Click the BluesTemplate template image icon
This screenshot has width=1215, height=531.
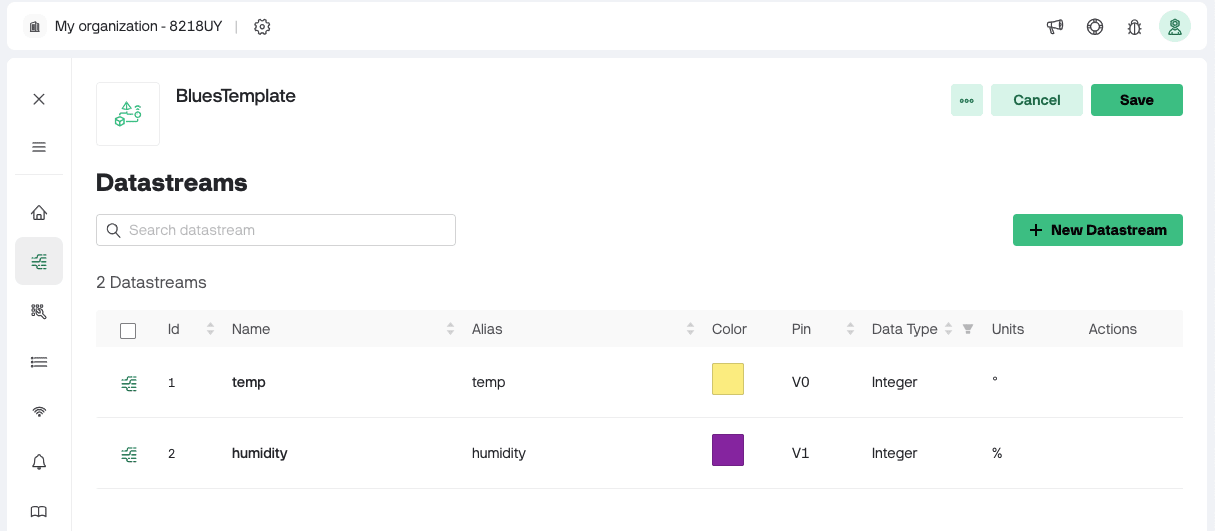128,114
